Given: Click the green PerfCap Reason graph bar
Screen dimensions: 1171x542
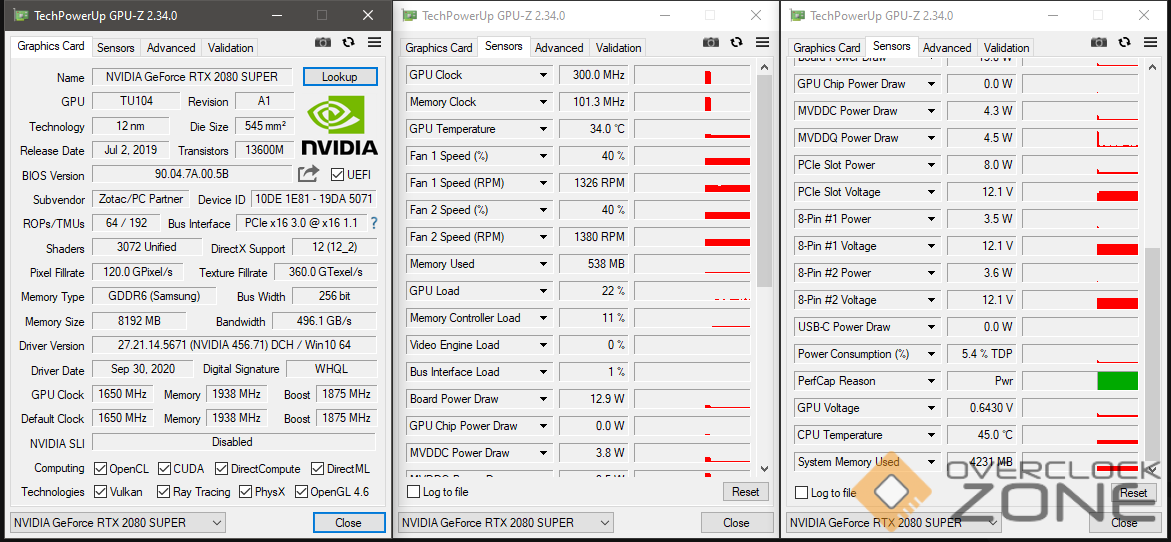Looking at the screenshot, I should coord(1117,381).
